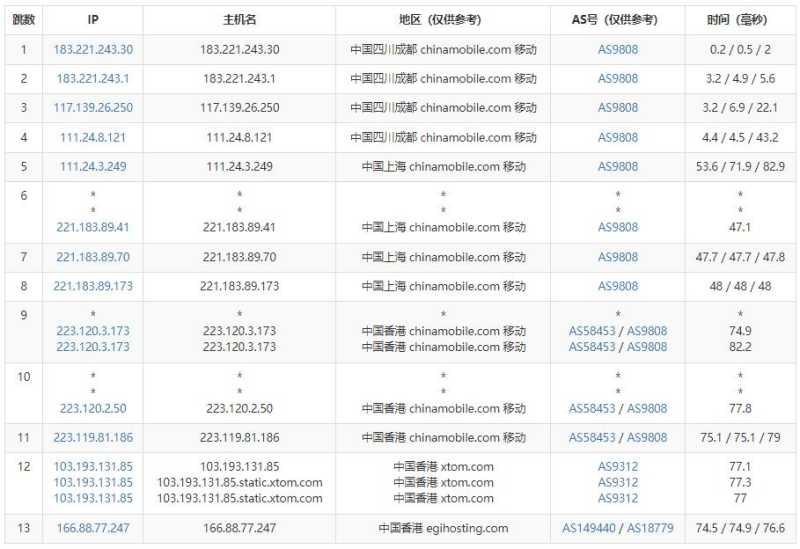Click hostname 223.120.2.50 in 主机名 column
Image resolution: width=800 pixels, height=549 pixels.
coord(239,408)
